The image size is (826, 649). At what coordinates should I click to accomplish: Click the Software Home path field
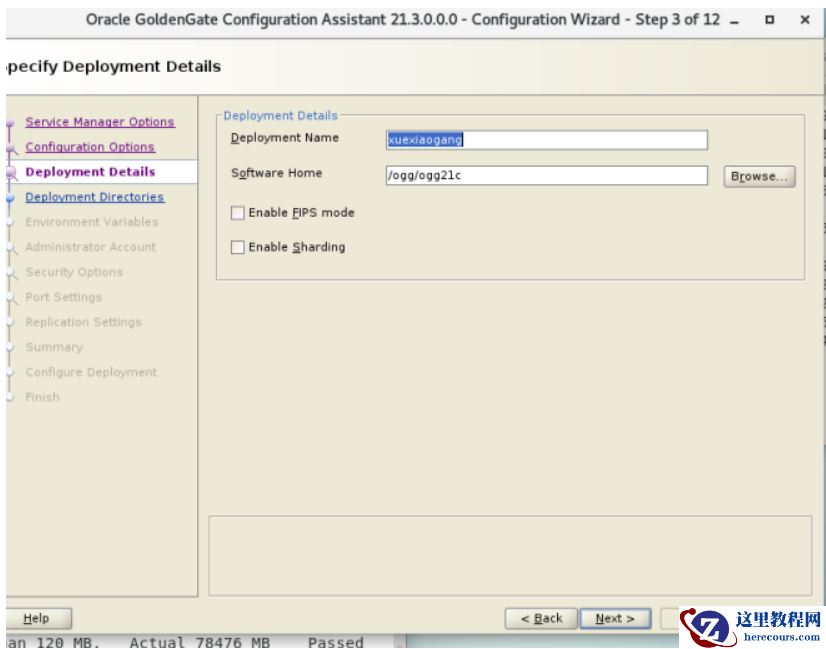click(546, 175)
